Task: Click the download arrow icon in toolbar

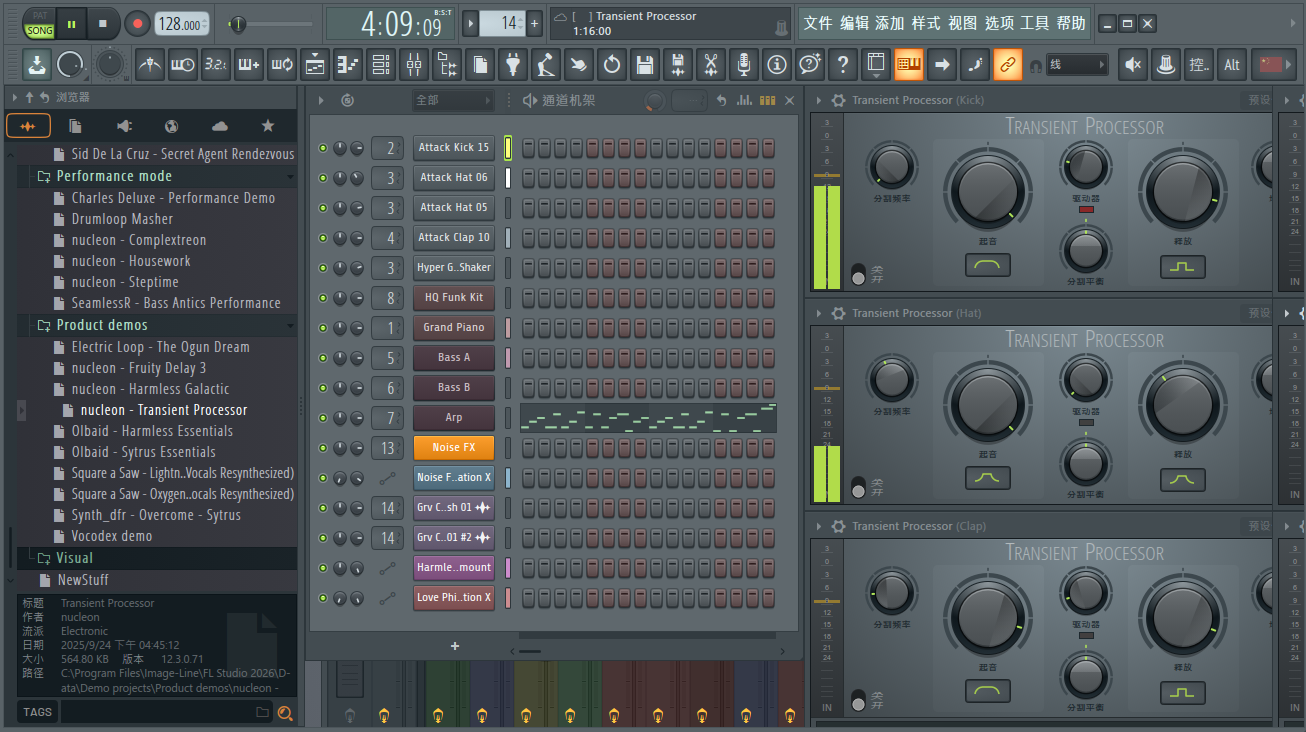Action: [x=37, y=65]
